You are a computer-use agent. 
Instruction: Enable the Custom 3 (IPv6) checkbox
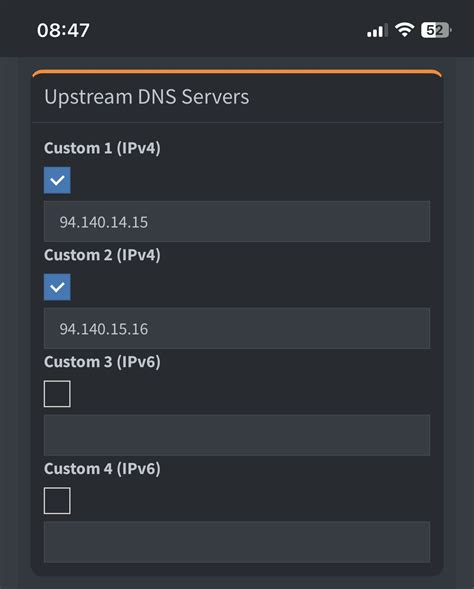(57, 394)
